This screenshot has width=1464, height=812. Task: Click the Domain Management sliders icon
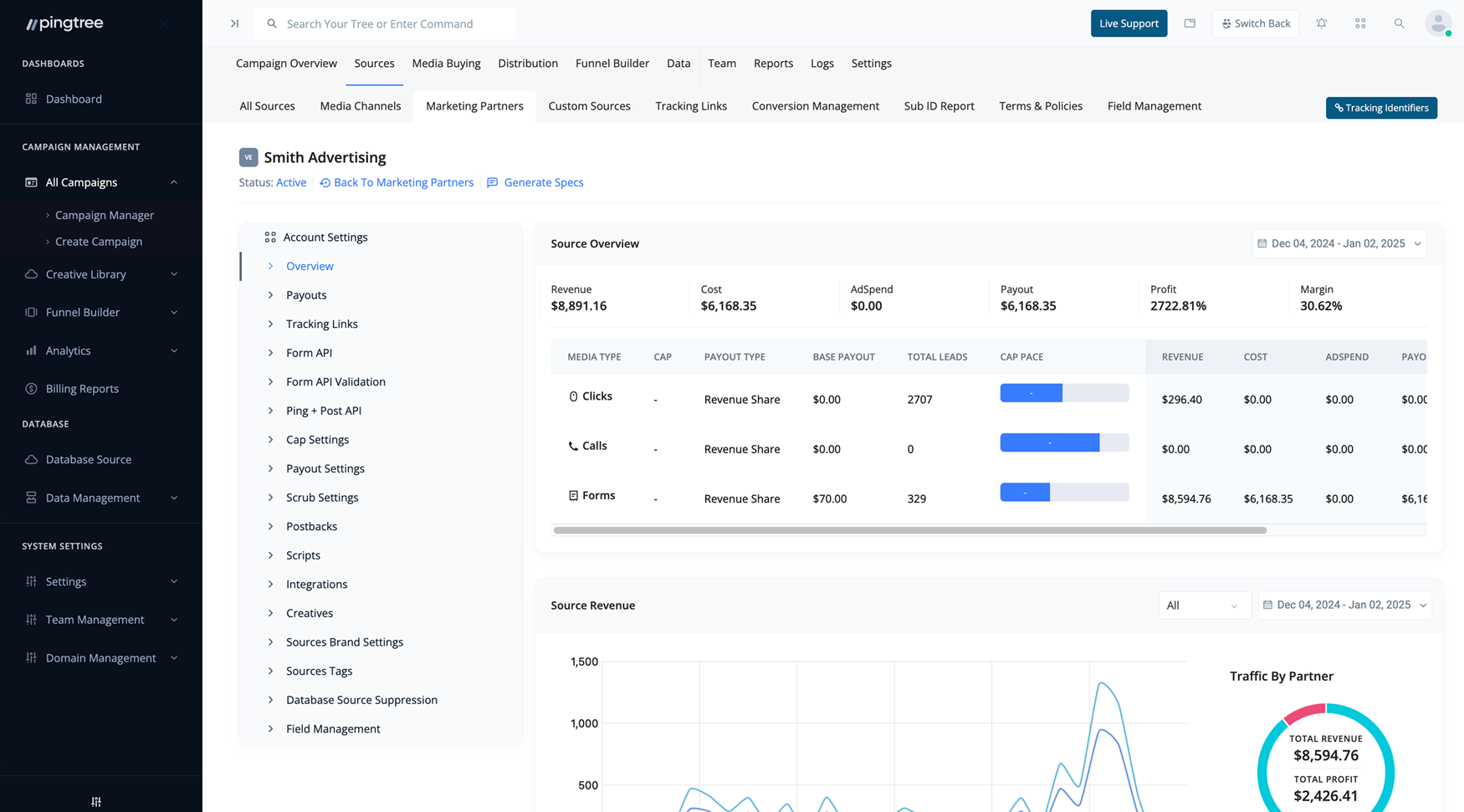31,658
